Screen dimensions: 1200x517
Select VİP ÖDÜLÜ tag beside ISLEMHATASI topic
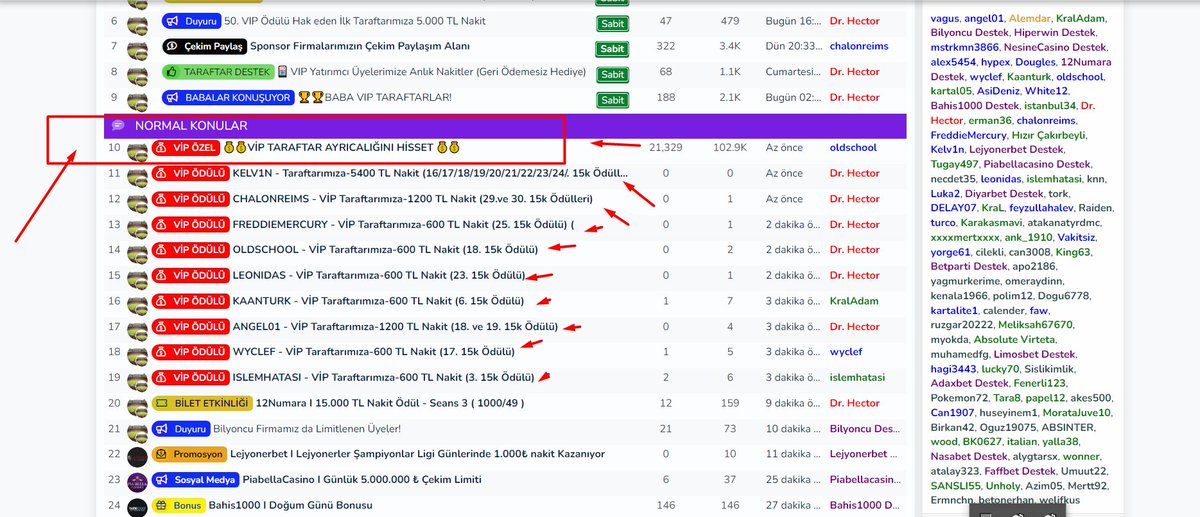pos(190,377)
